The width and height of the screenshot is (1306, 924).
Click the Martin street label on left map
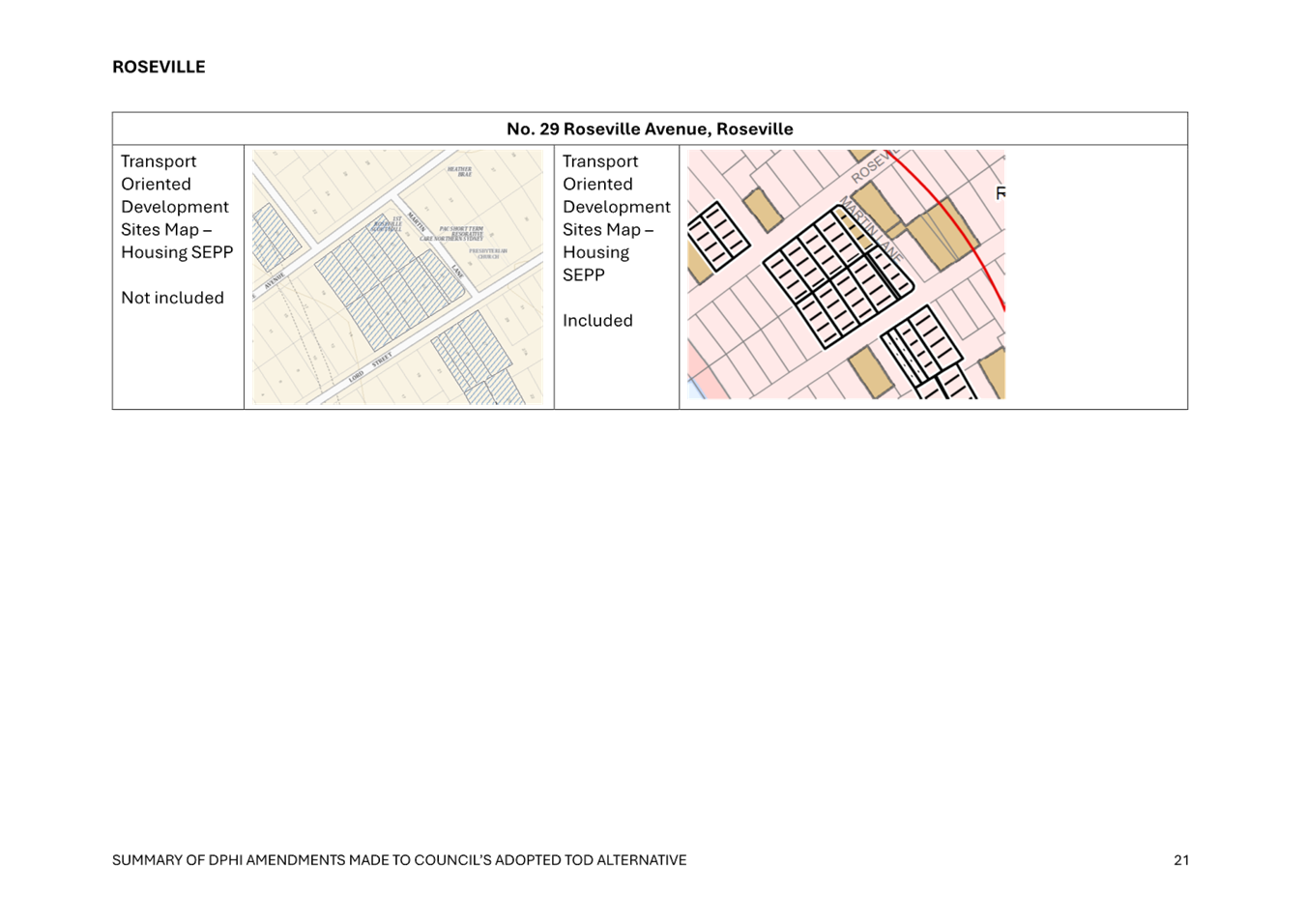(x=417, y=222)
